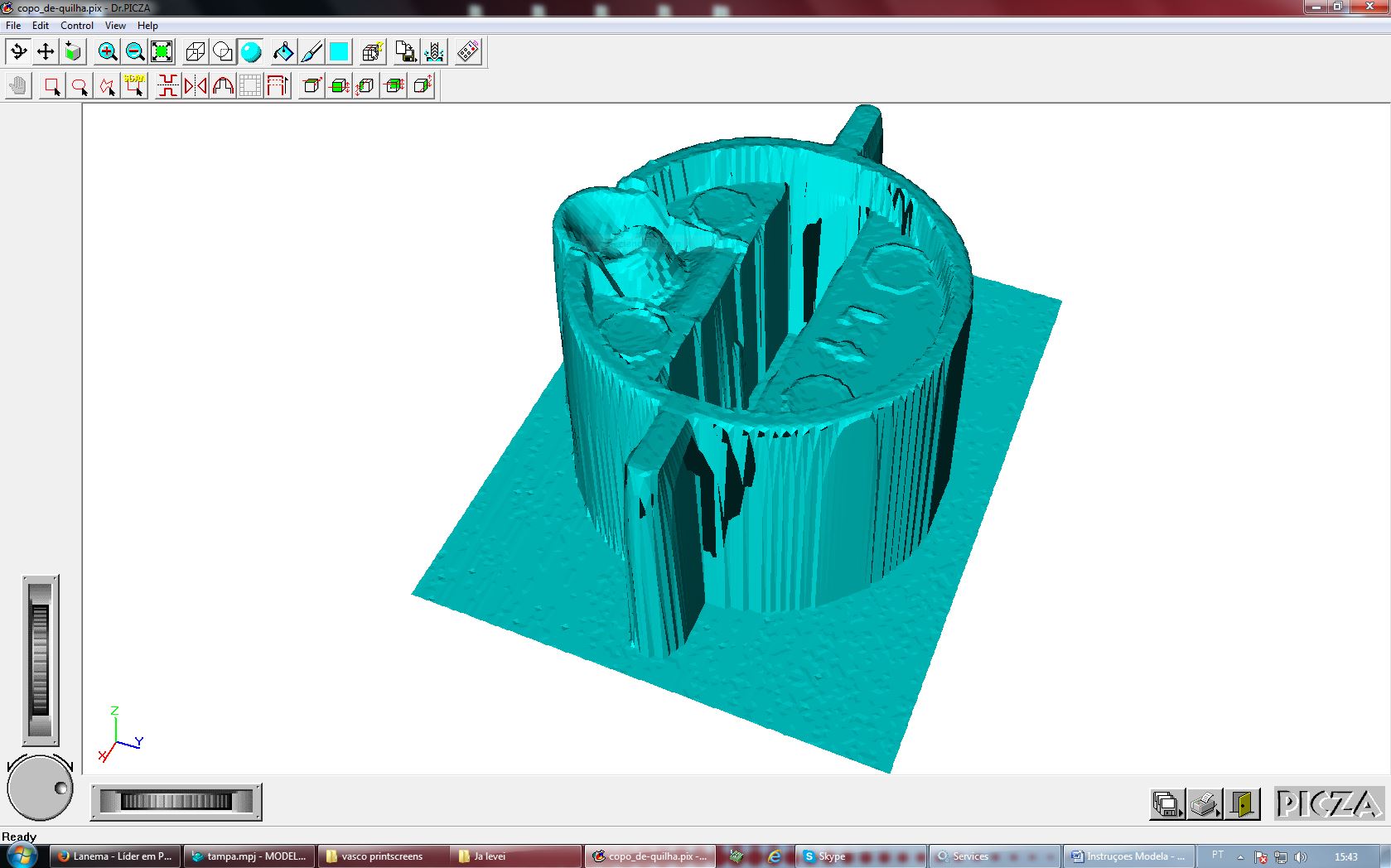
Task: Click the fifth cube side-face icon
Action: pyautogui.click(x=423, y=85)
